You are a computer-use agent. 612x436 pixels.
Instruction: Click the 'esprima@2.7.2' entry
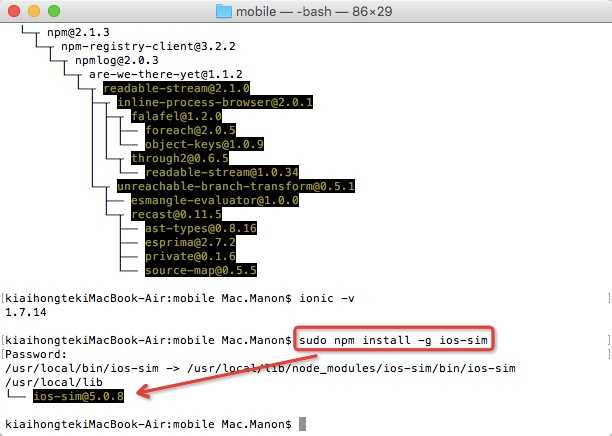pyautogui.click(x=190, y=243)
